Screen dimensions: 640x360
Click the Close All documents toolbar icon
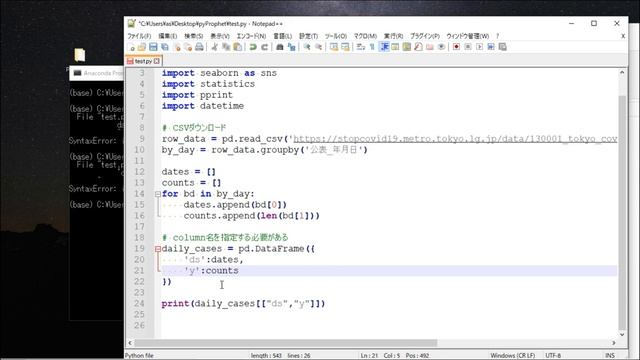(188, 47)
